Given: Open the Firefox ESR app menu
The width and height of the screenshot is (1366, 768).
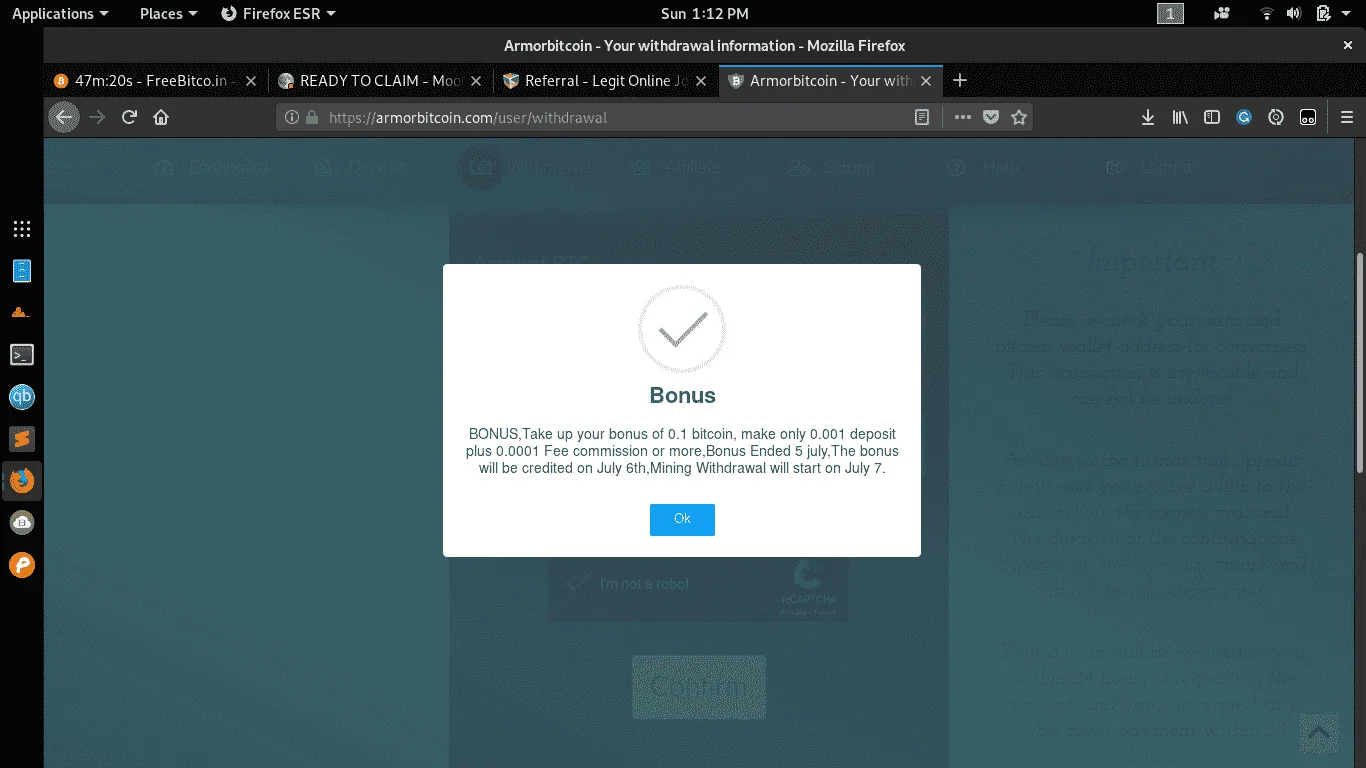Looking at the screenshot, I should [278, 13].
